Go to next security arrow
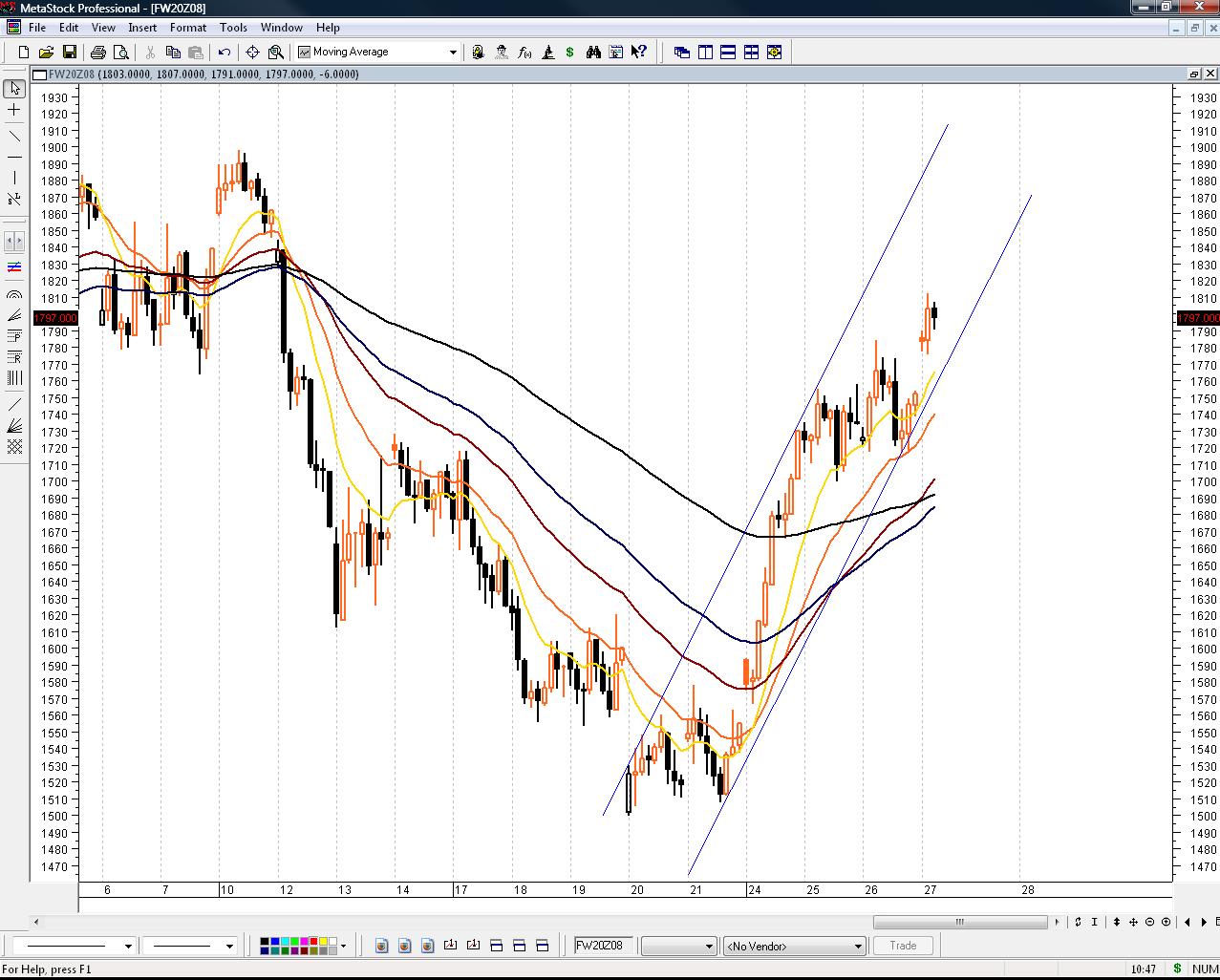1220x980 pixels. coord(1204,922)
